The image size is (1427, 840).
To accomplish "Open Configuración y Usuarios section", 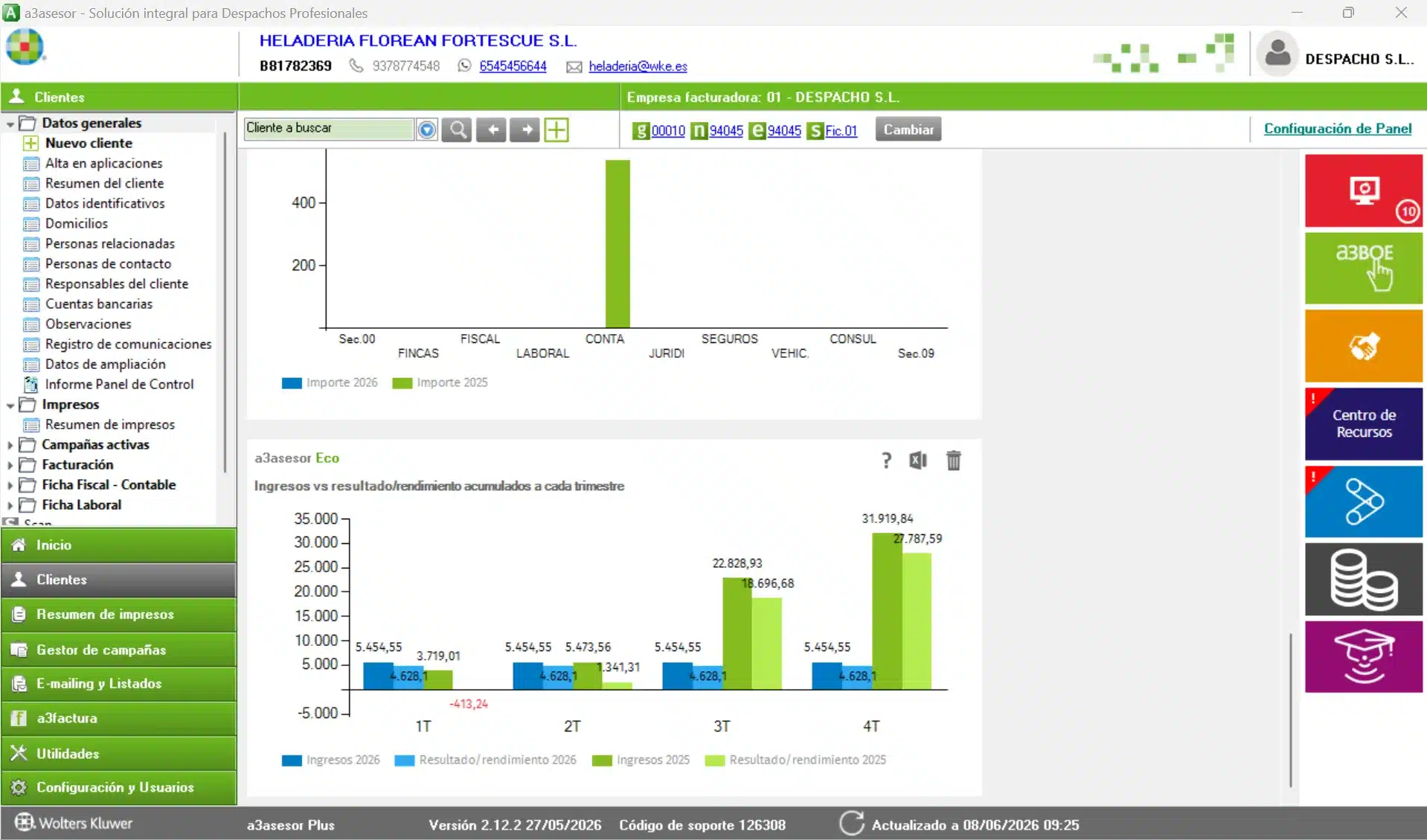I will point(119,787).
